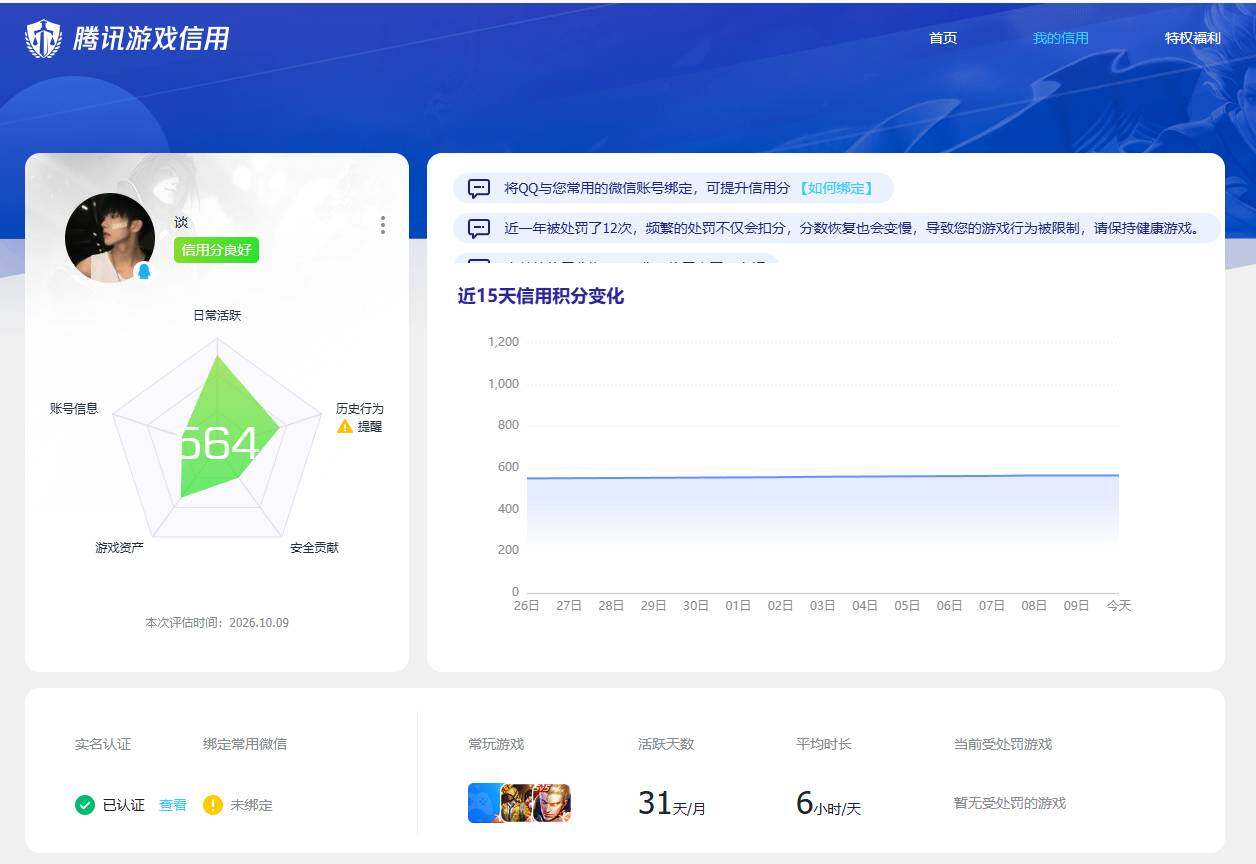Click the green 信用分良好 badge
The height and width of the screenshot is (864, 1256).
point(216,250)
